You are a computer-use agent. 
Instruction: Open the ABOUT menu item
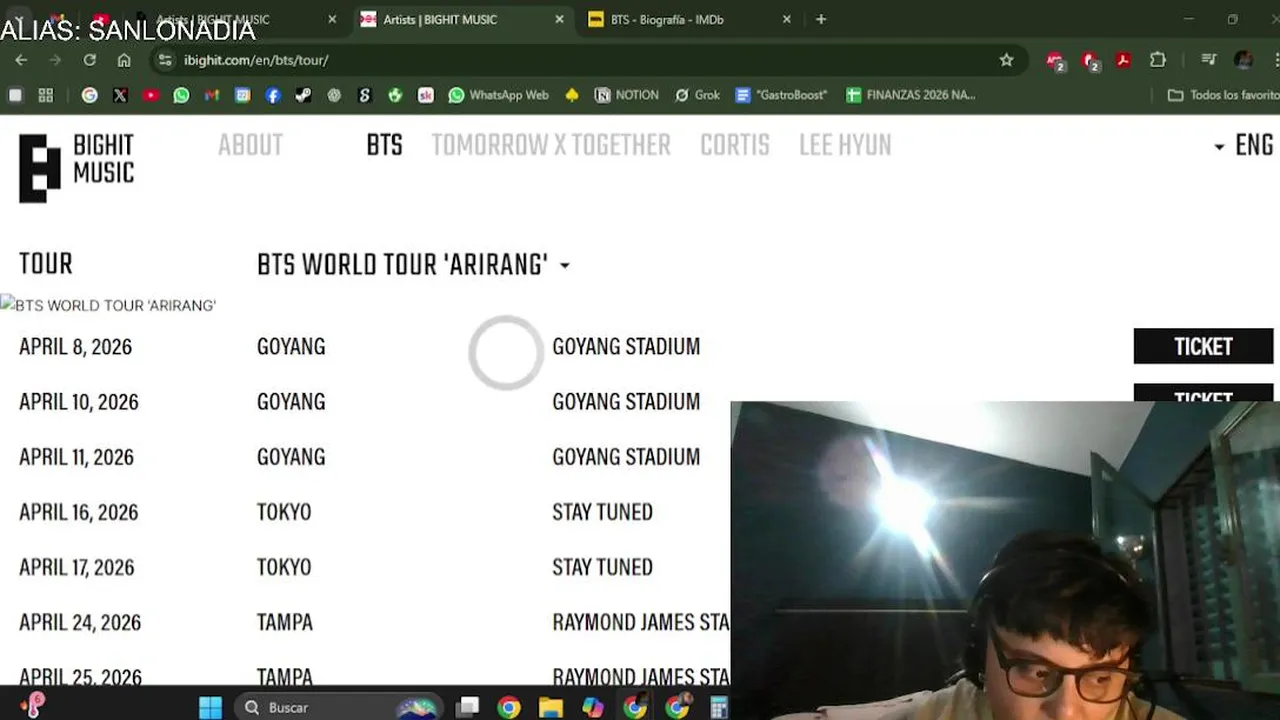point(250,146)
